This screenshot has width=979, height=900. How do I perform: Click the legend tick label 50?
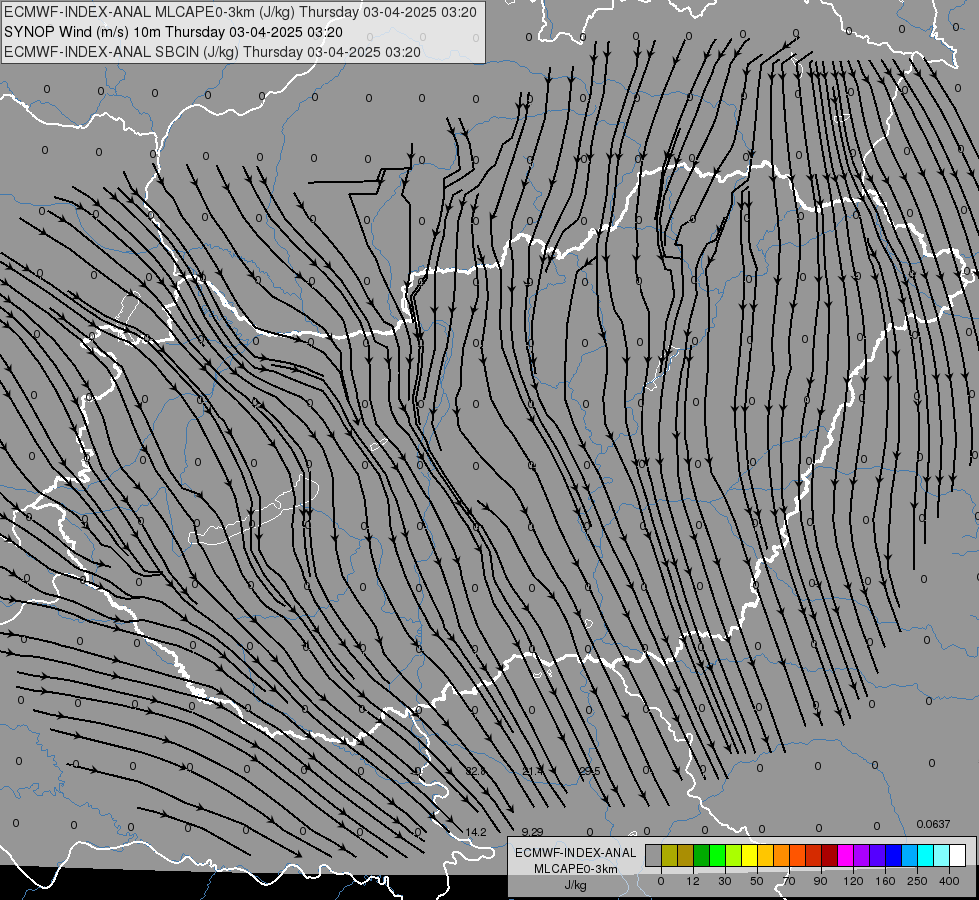pos(756,881)
